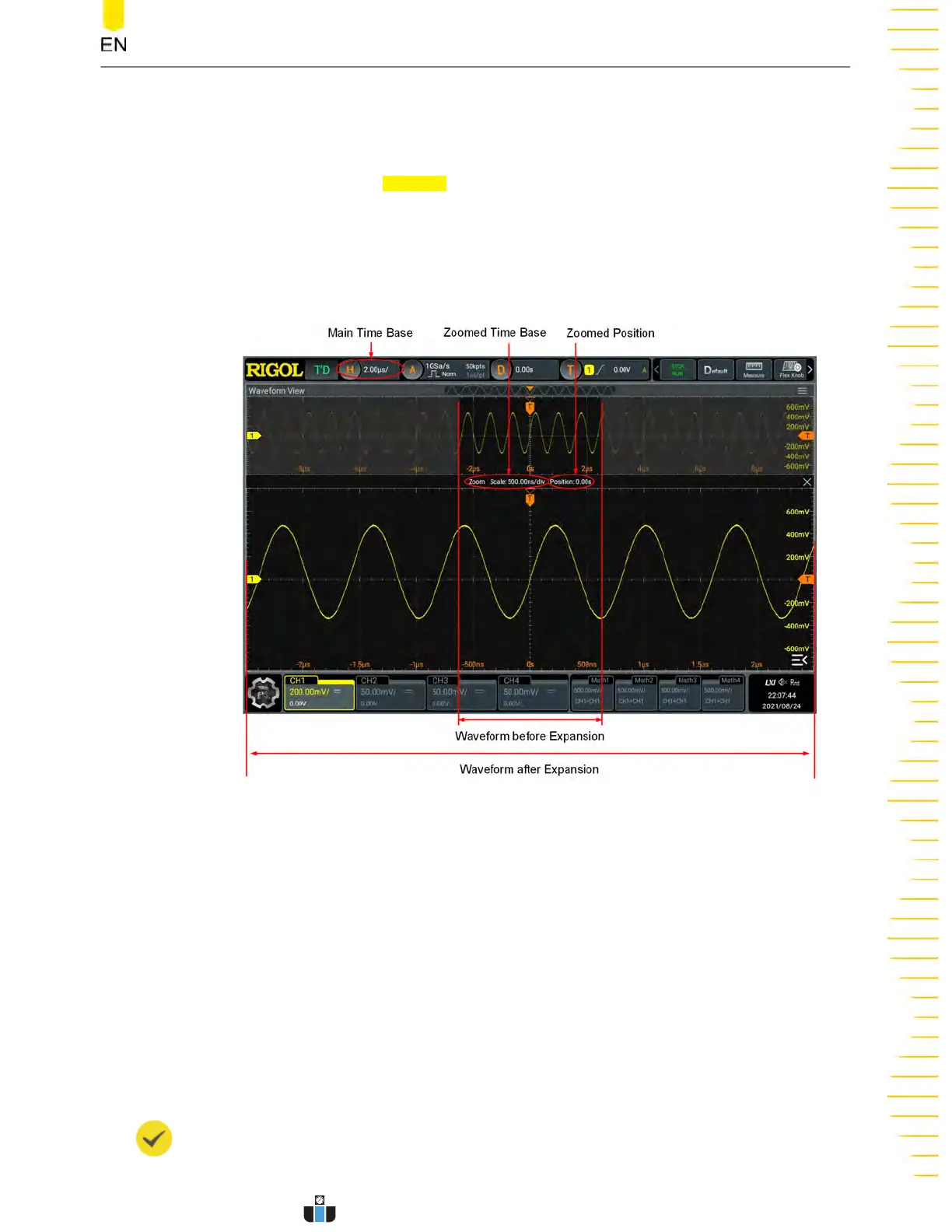Tap the rising edge trigger slope icon

600,370
